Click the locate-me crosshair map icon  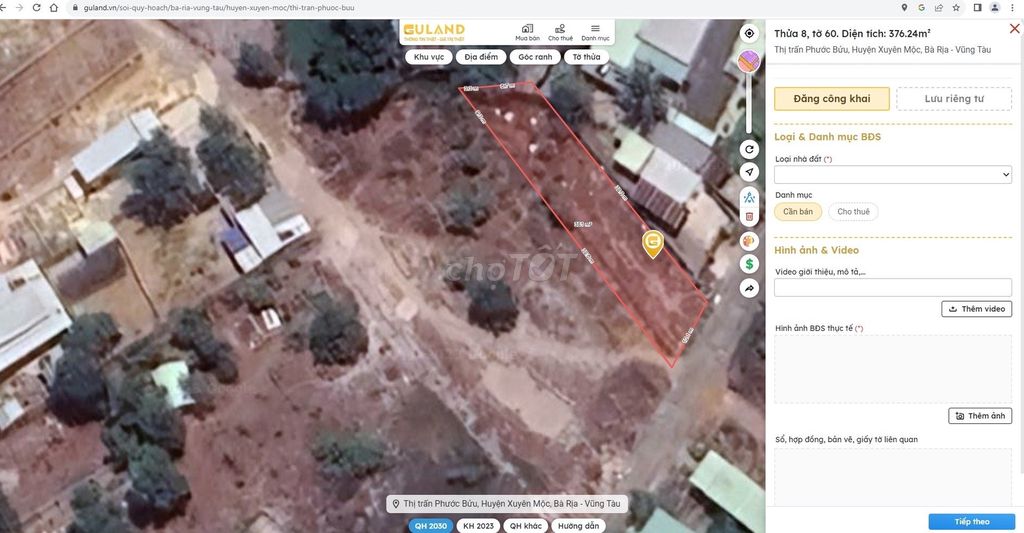tap(749, 33)
